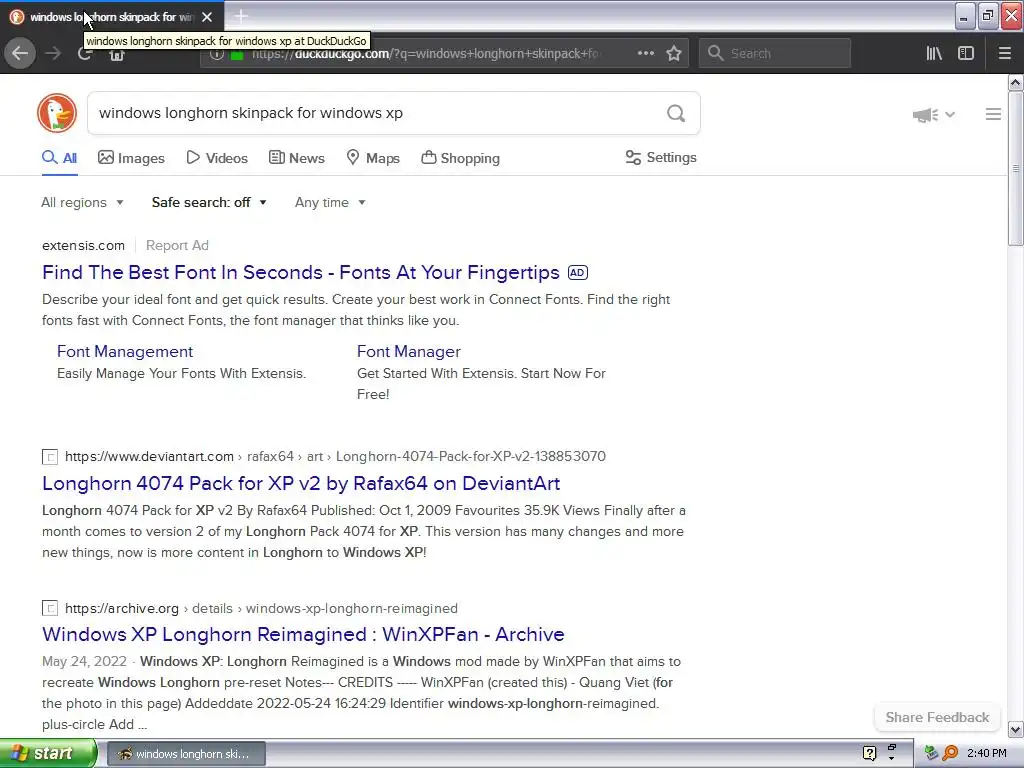Click the DuckDuckGo duck logo

[57, 113]
